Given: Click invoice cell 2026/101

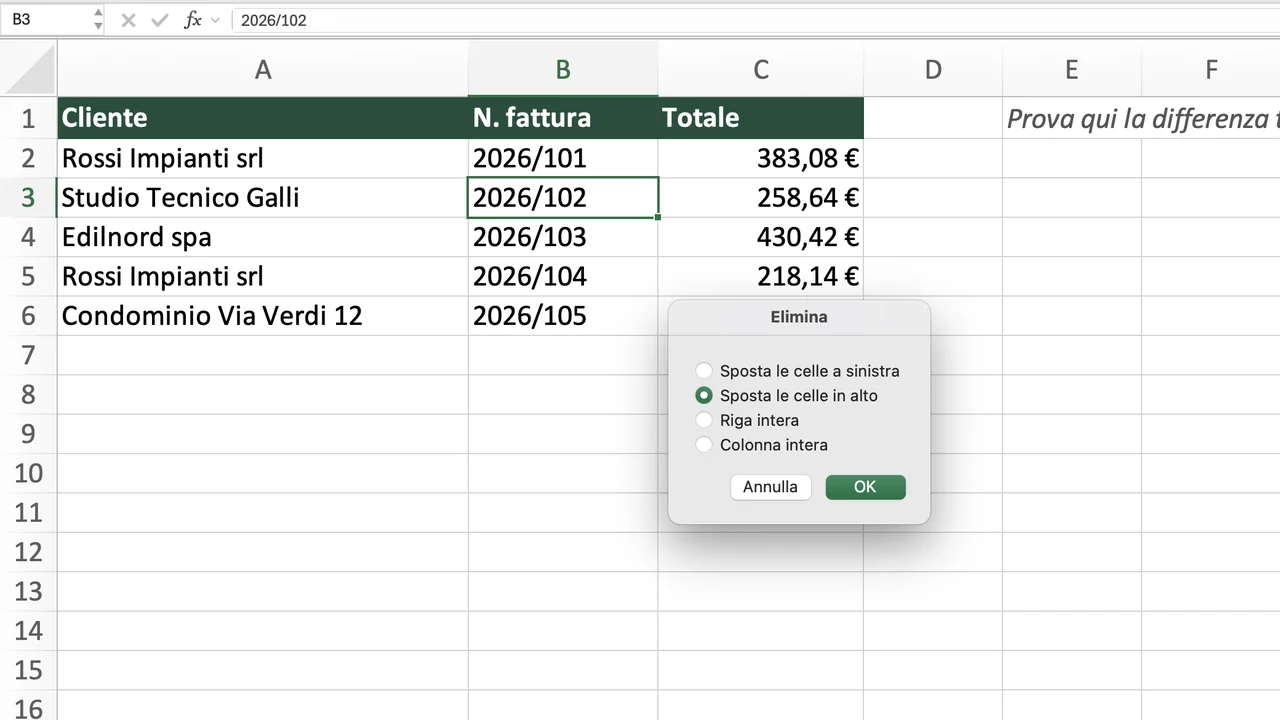Looking at the screenshot, I should (x=563, y=158).
